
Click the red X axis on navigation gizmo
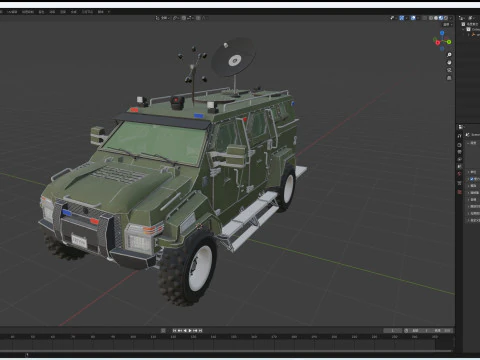click(x=438, y=42)
